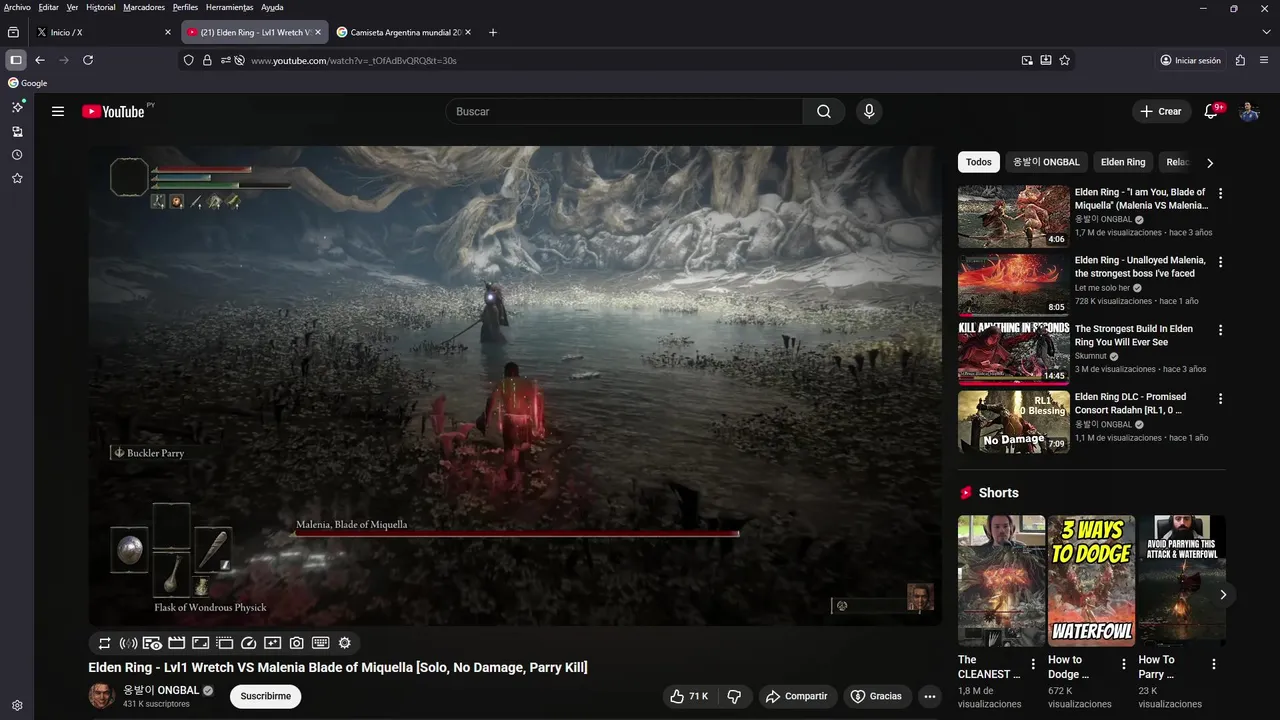
Task: Open the Archivo menu
Action: click(17, 7)
